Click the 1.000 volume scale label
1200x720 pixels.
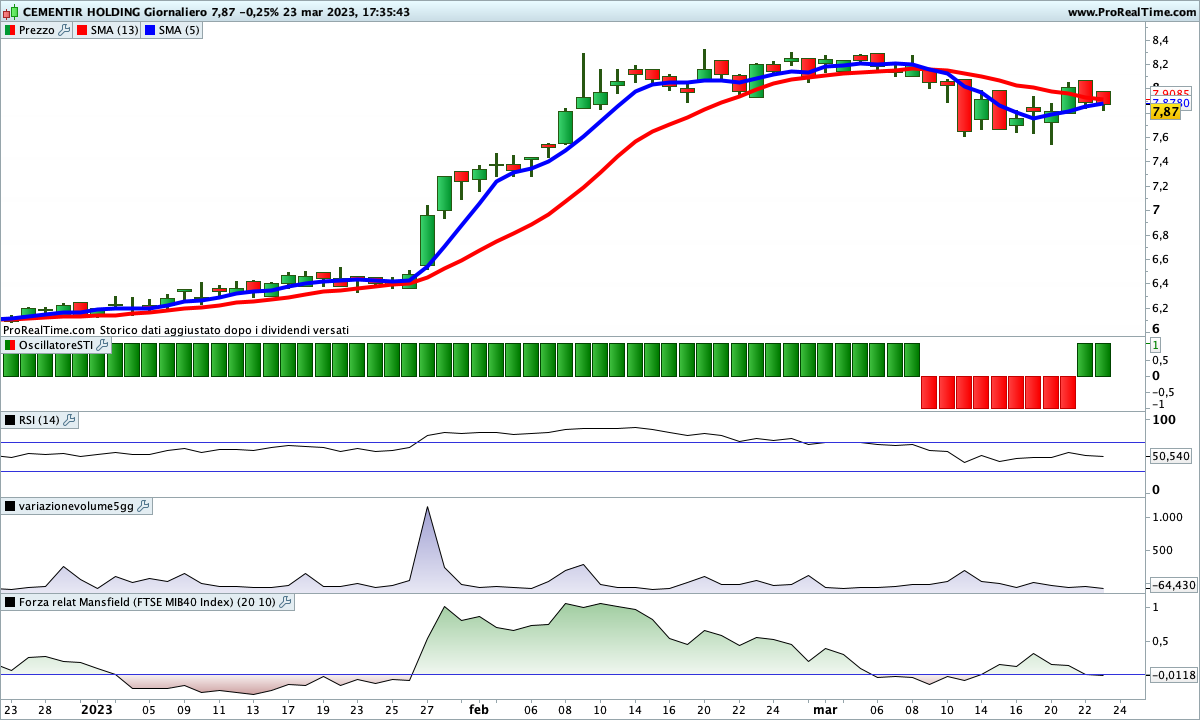[1167, 517]
